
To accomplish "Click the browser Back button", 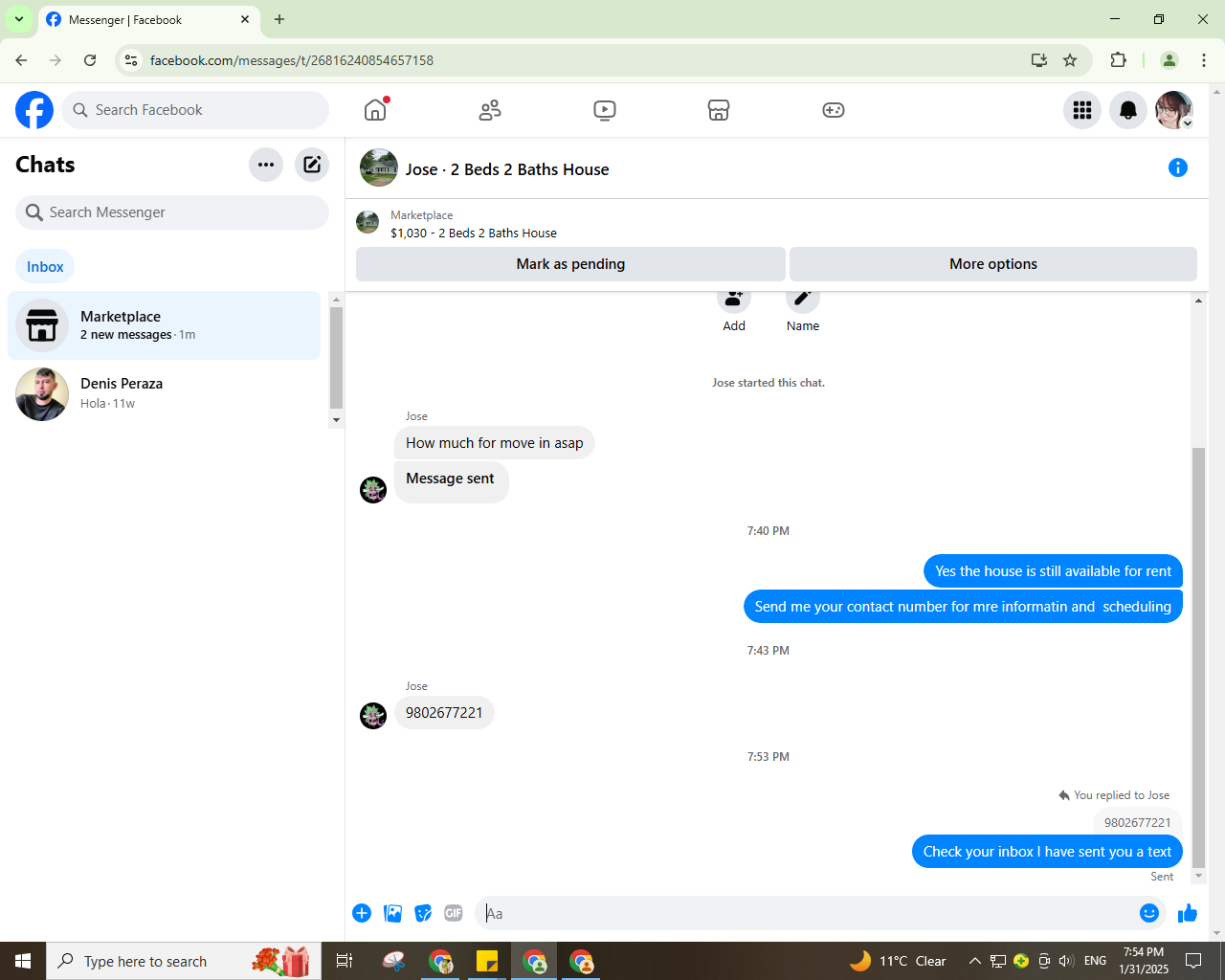I will pos(21,60).
